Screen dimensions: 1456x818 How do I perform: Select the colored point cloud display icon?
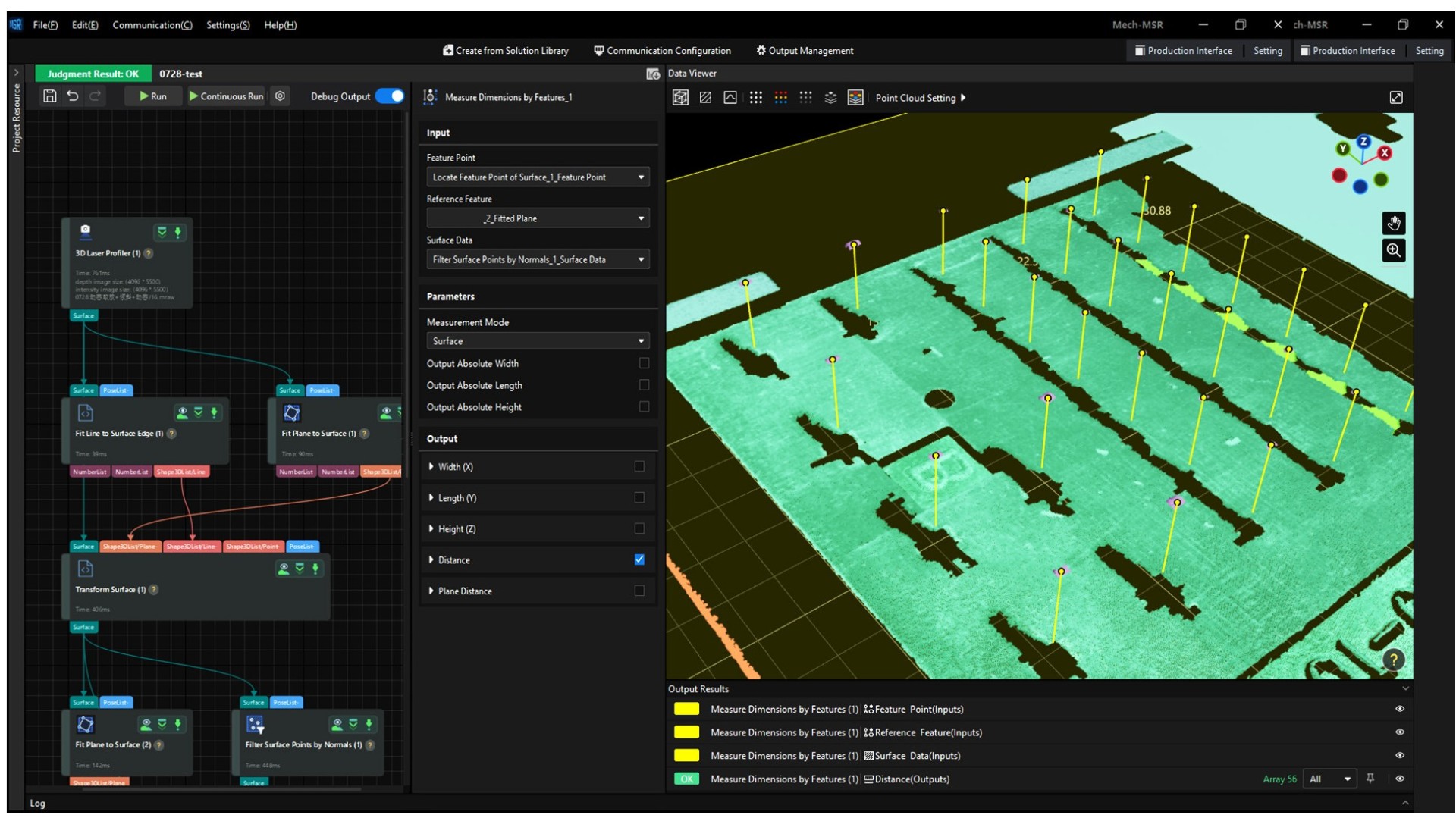855,97
